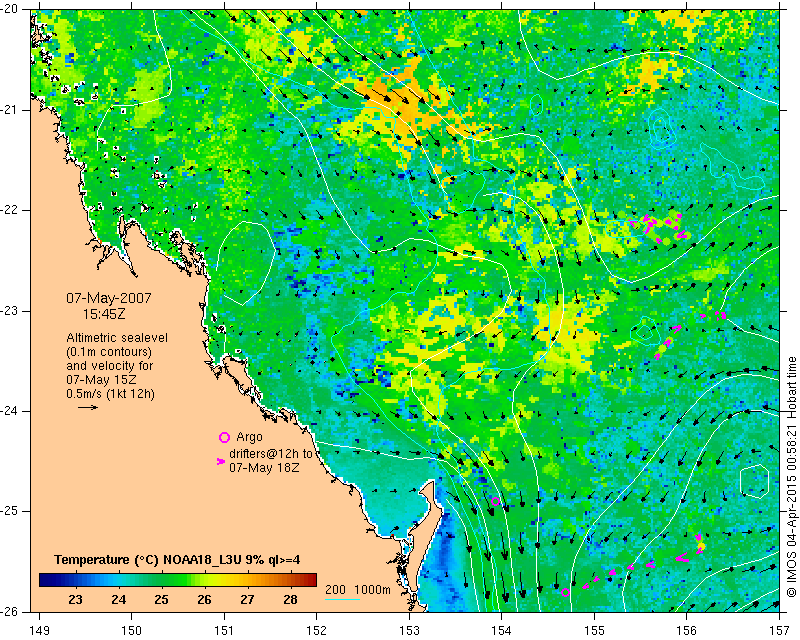
Task: Click the latitude axis label '-21'
Action: click(x=9, y=110)
